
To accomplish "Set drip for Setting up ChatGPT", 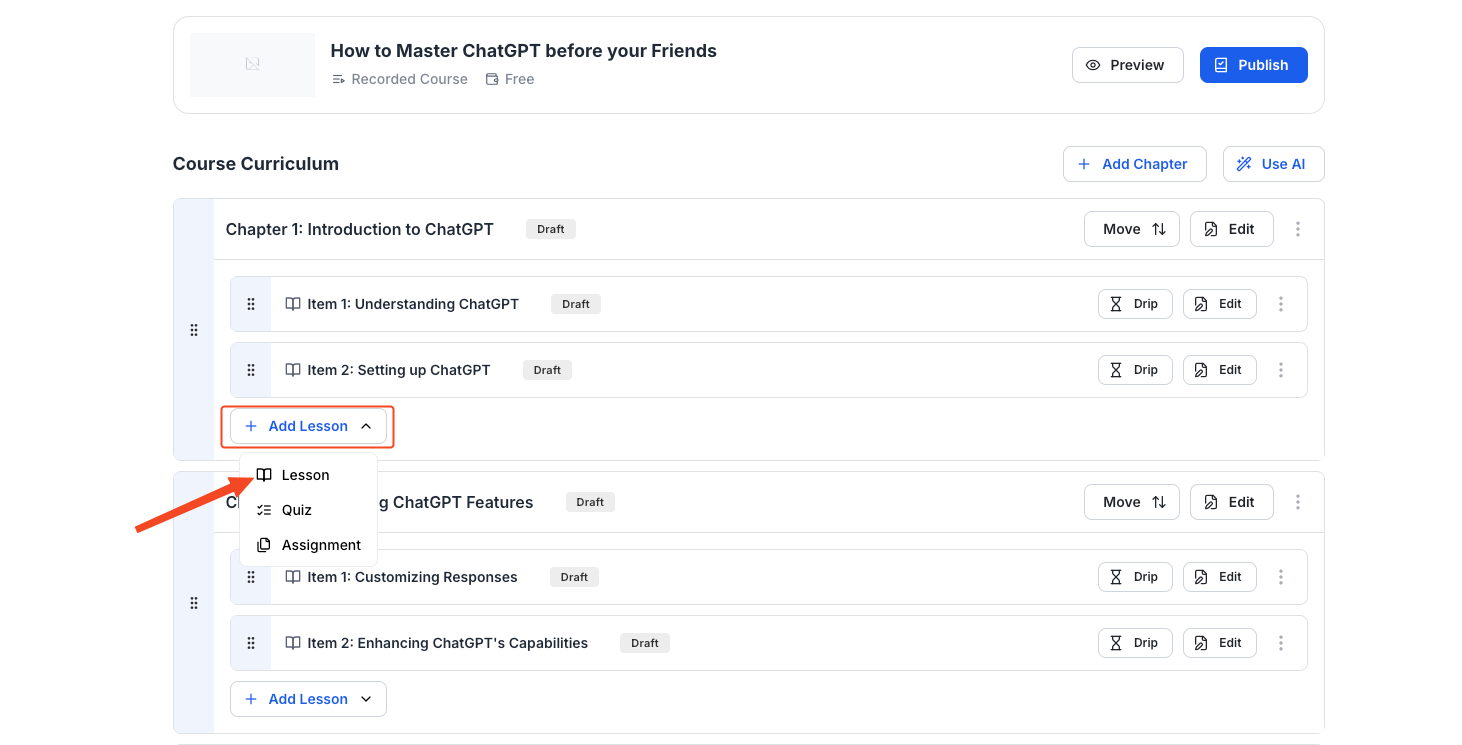I will click(1135, 370).
